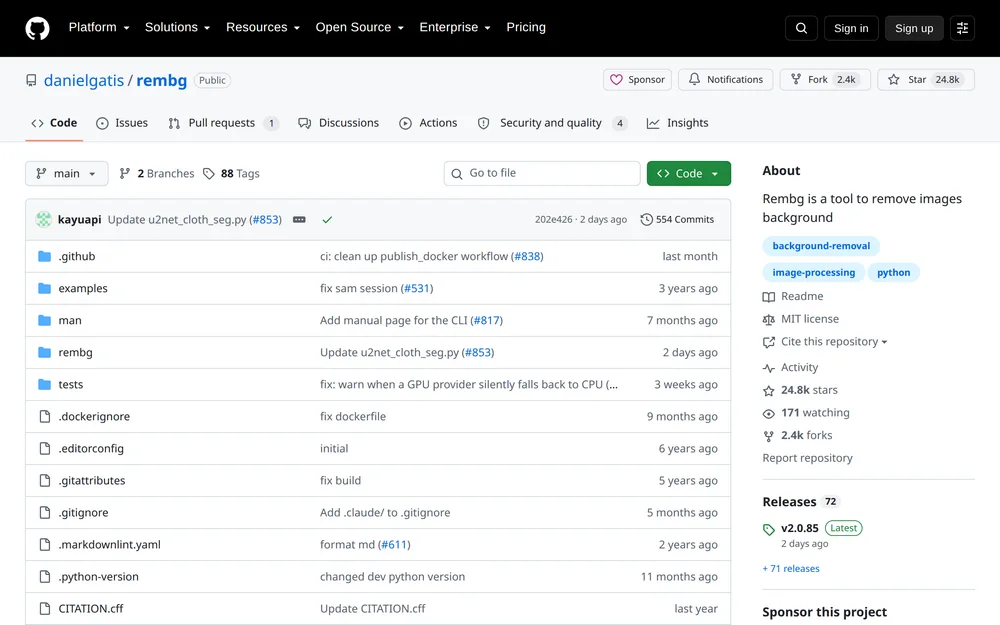Click the background-removal topic tag

[821, 246]
